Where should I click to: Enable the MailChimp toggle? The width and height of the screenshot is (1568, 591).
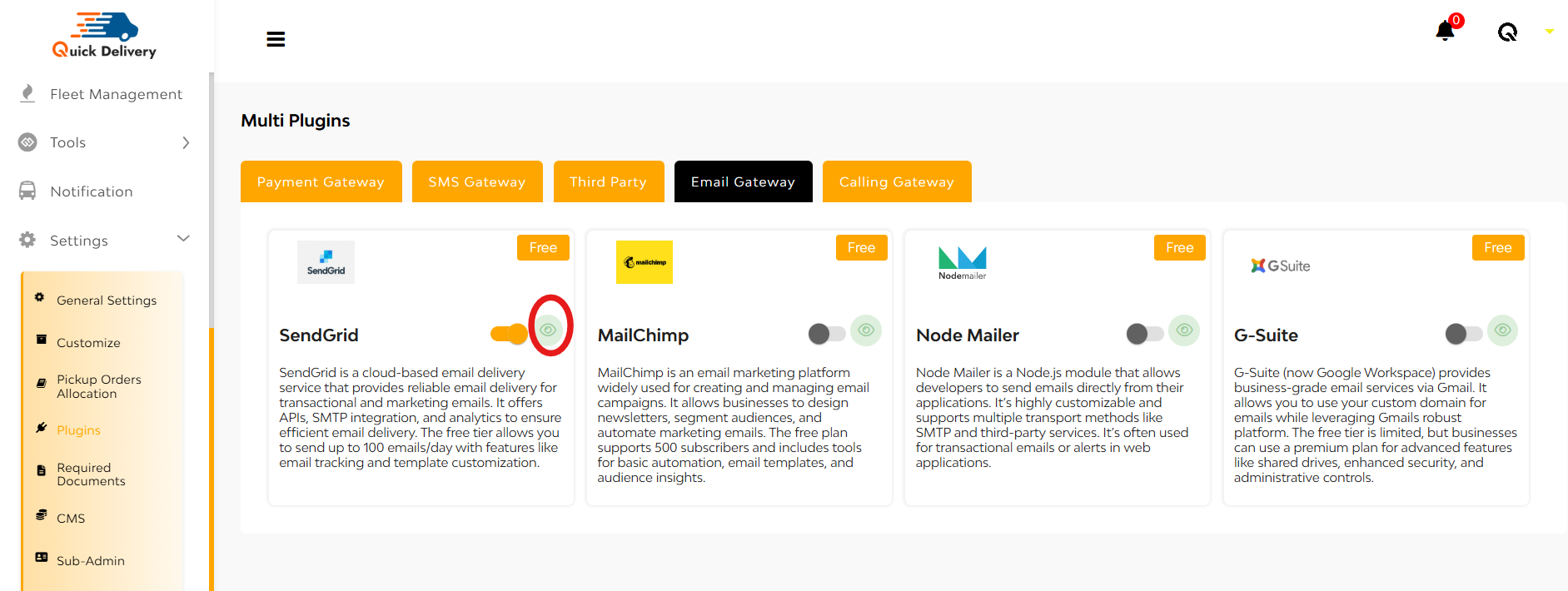827,334
